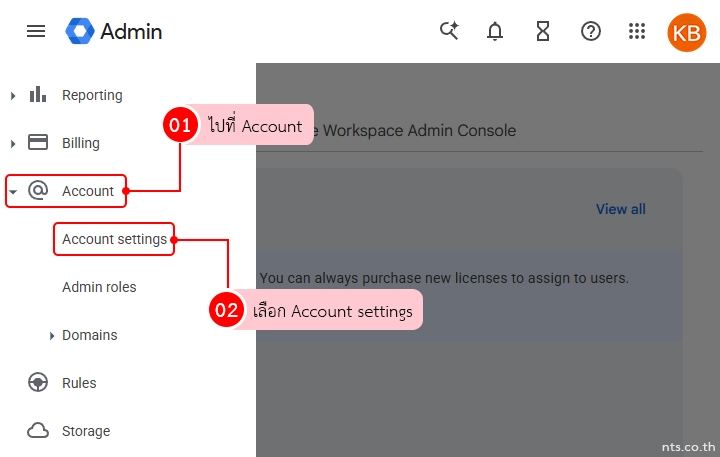Open the sparkle search icon

click(449, 31)
